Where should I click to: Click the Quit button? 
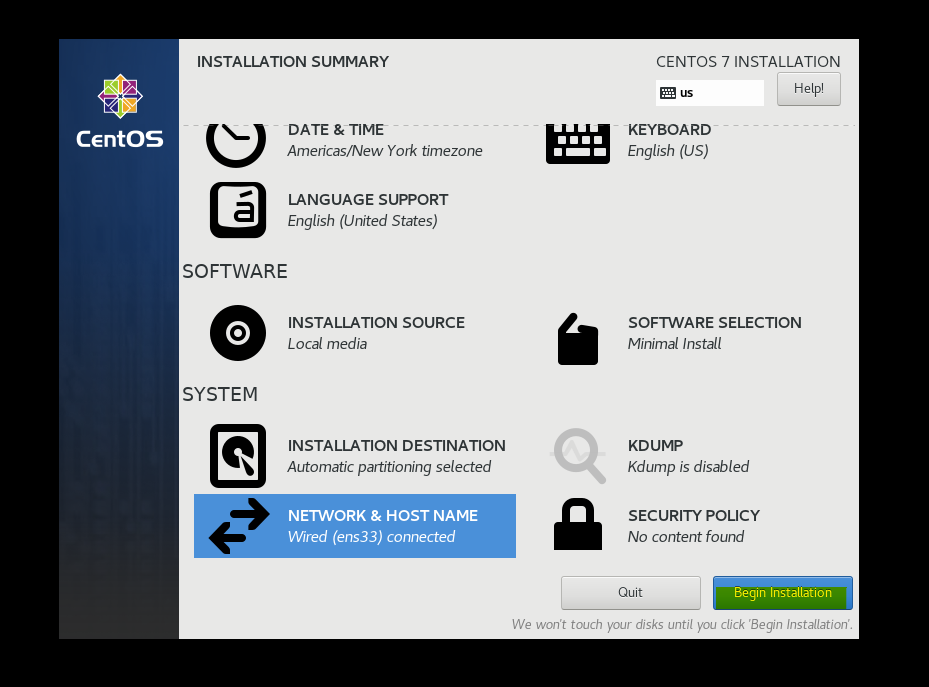tap(630, 593)
